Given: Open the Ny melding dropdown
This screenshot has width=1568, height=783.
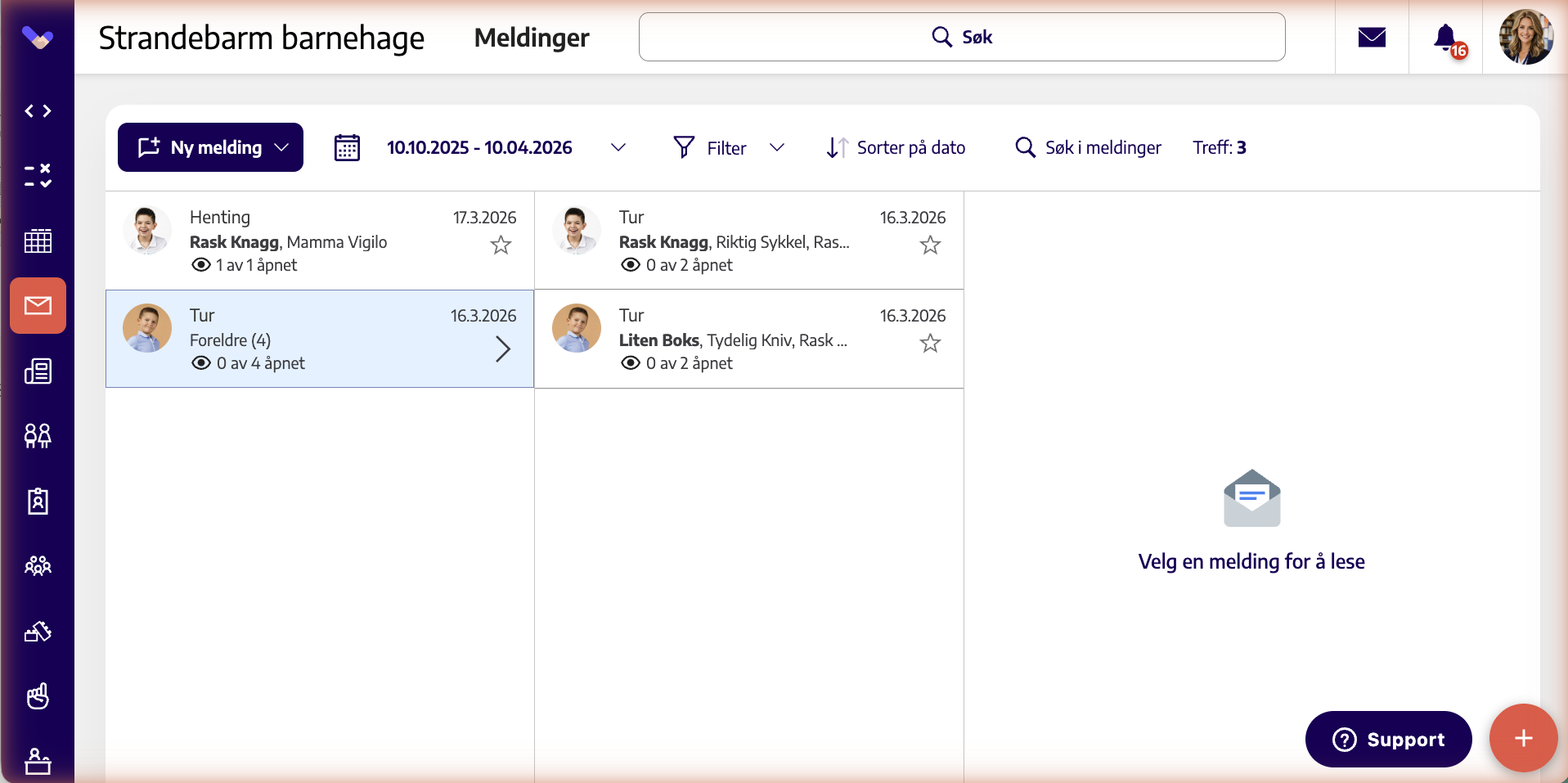Looking at the screenshot, I should pyautogui.click(x=210, y=147).
